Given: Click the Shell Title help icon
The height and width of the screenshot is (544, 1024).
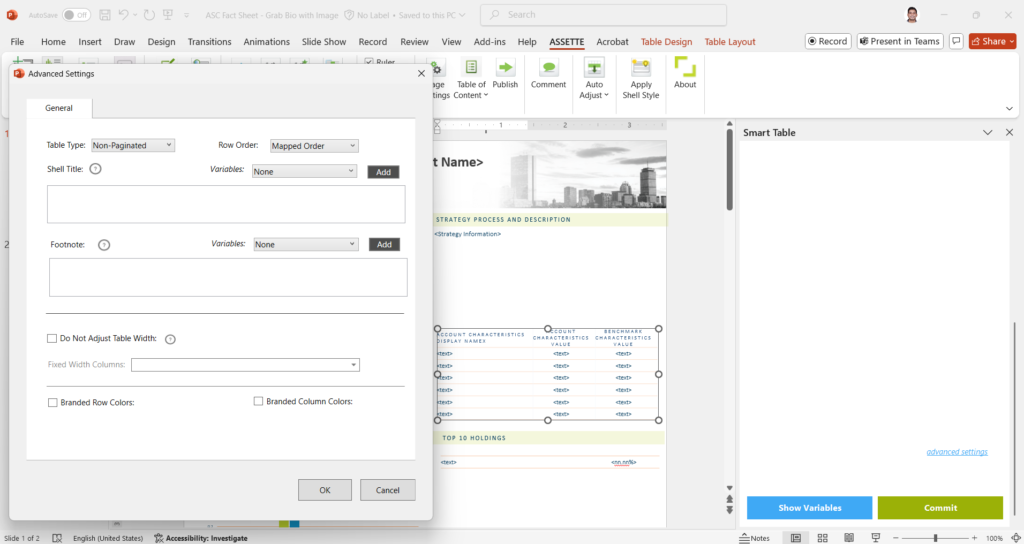Looking at the screenshot, I should click(95, 169).
